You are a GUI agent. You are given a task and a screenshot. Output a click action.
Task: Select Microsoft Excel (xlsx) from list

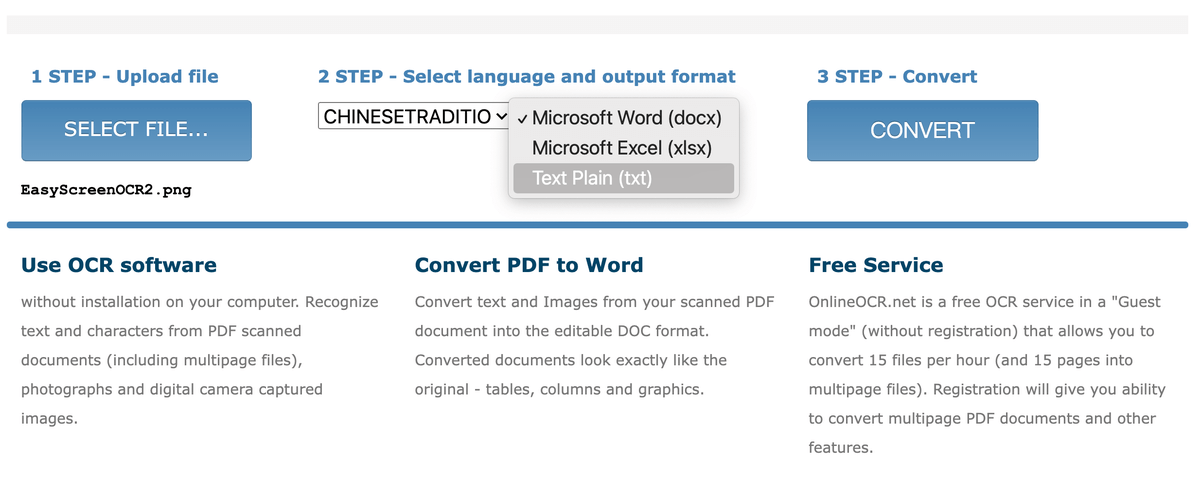pyautogui.click(x=624, y=147)
